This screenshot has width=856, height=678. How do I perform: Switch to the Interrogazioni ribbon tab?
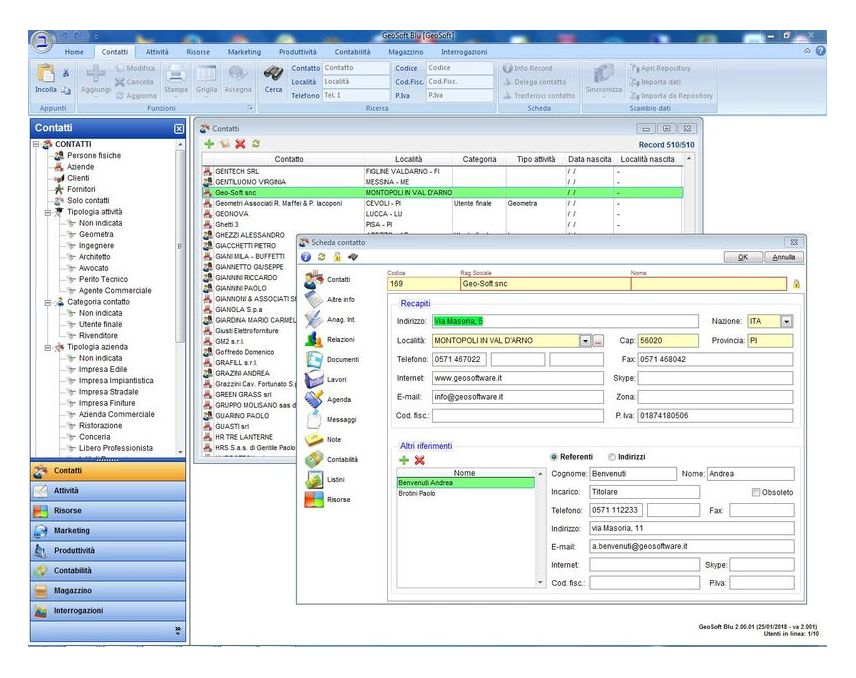(464, 52)
